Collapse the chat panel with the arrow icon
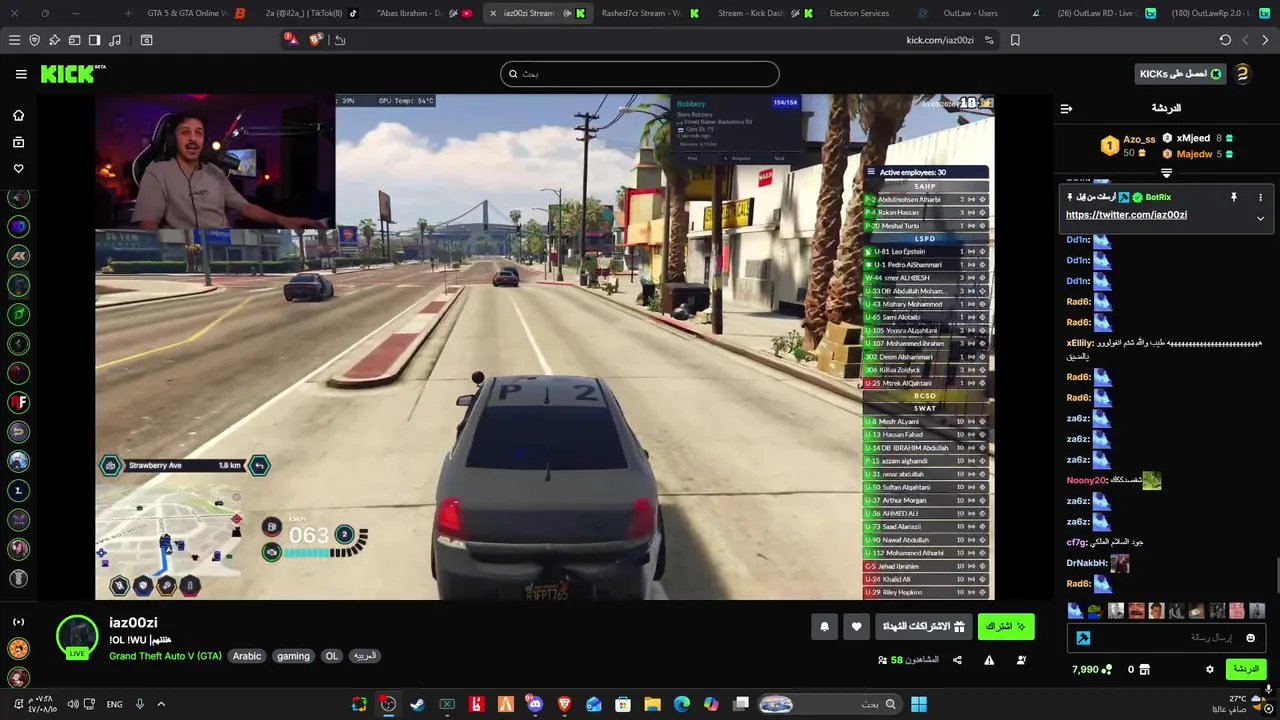The height and width of the screenshot is (720, 1280). pos(1066,108)
